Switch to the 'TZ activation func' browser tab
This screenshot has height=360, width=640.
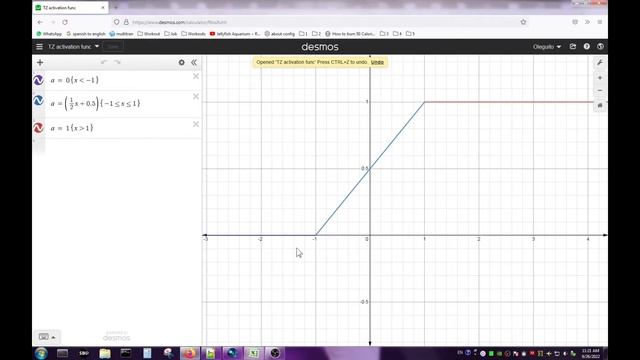pyautogui.click(x=70, y=7)
